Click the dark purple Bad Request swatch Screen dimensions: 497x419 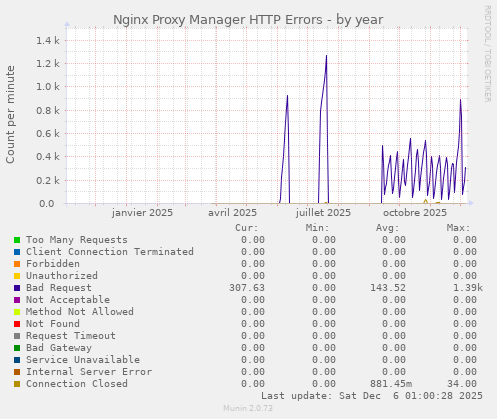click(x=17, y=288)
